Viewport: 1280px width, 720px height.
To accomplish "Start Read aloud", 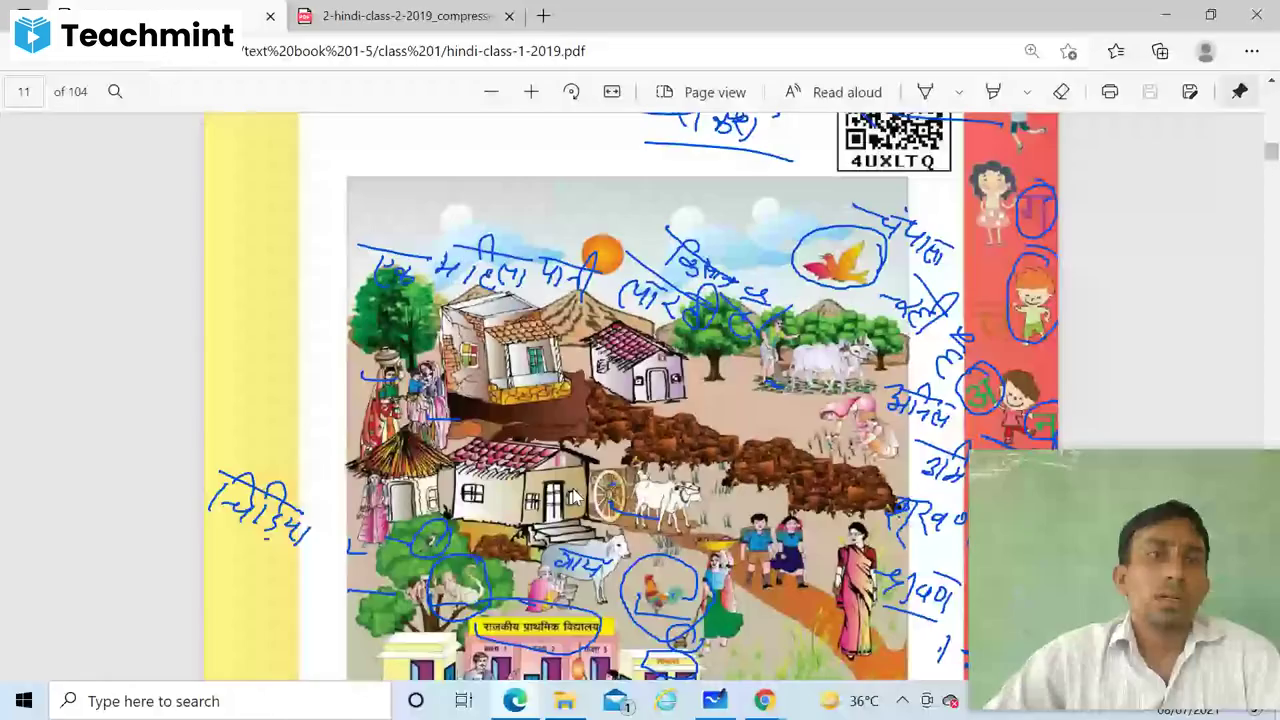I will coord(833,92).
